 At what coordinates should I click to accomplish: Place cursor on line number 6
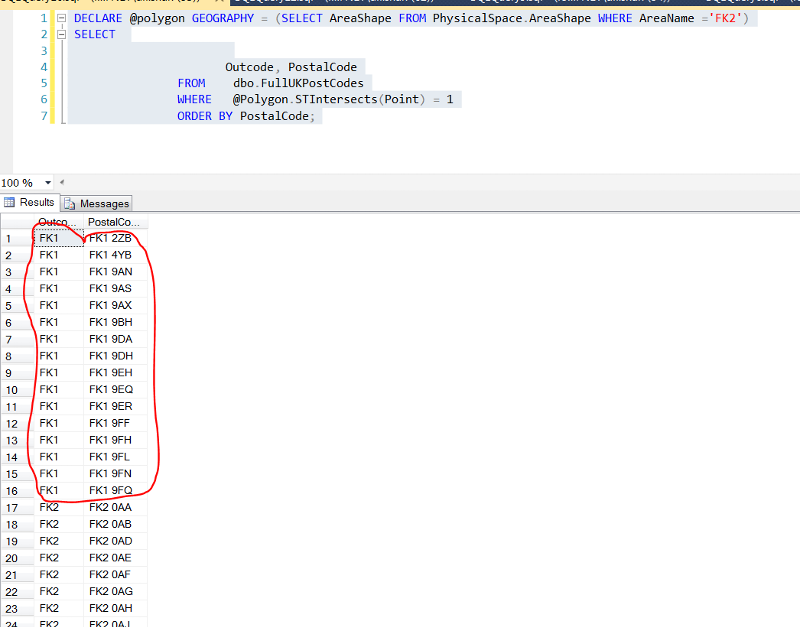tap(42, 99)
